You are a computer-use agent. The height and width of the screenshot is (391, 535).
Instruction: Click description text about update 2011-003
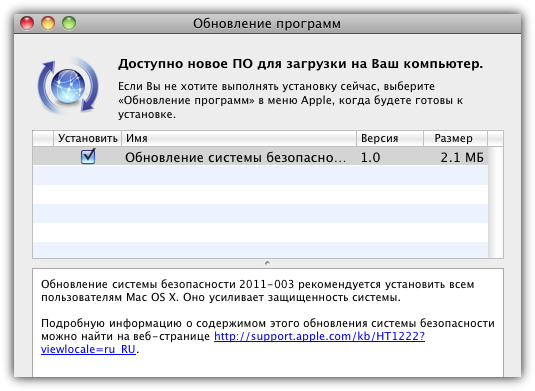(258, 291)
